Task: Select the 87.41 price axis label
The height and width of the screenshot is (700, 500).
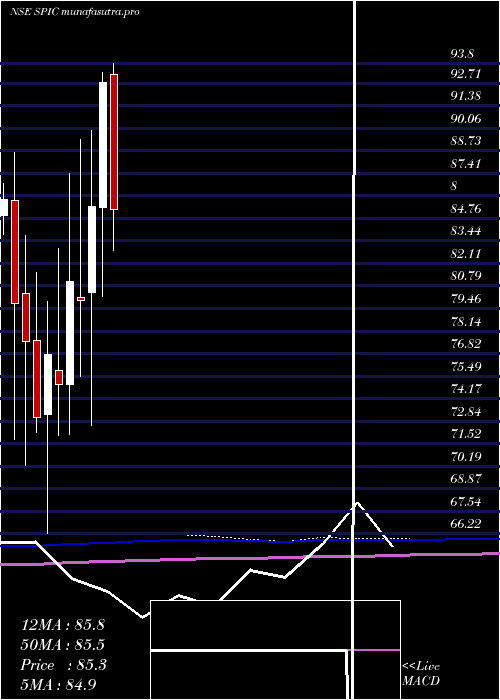Action: click(466, 164)
